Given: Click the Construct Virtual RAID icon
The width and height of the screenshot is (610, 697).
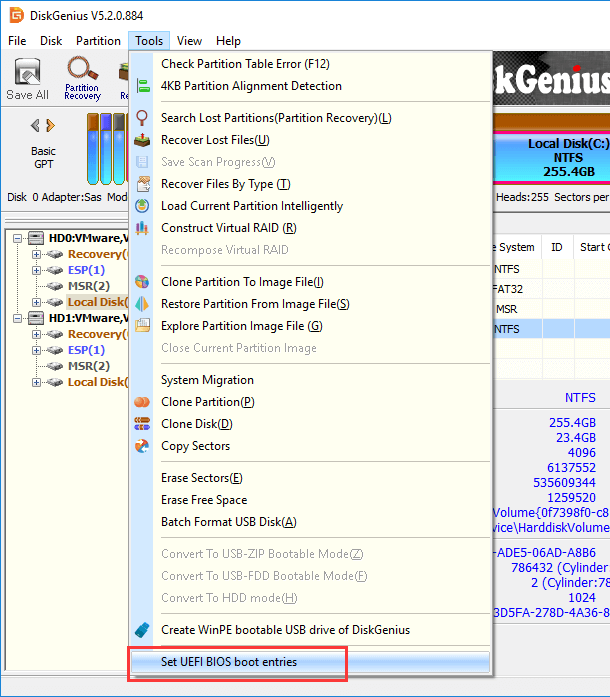Looking at the screenshot, I should (143, 228).
